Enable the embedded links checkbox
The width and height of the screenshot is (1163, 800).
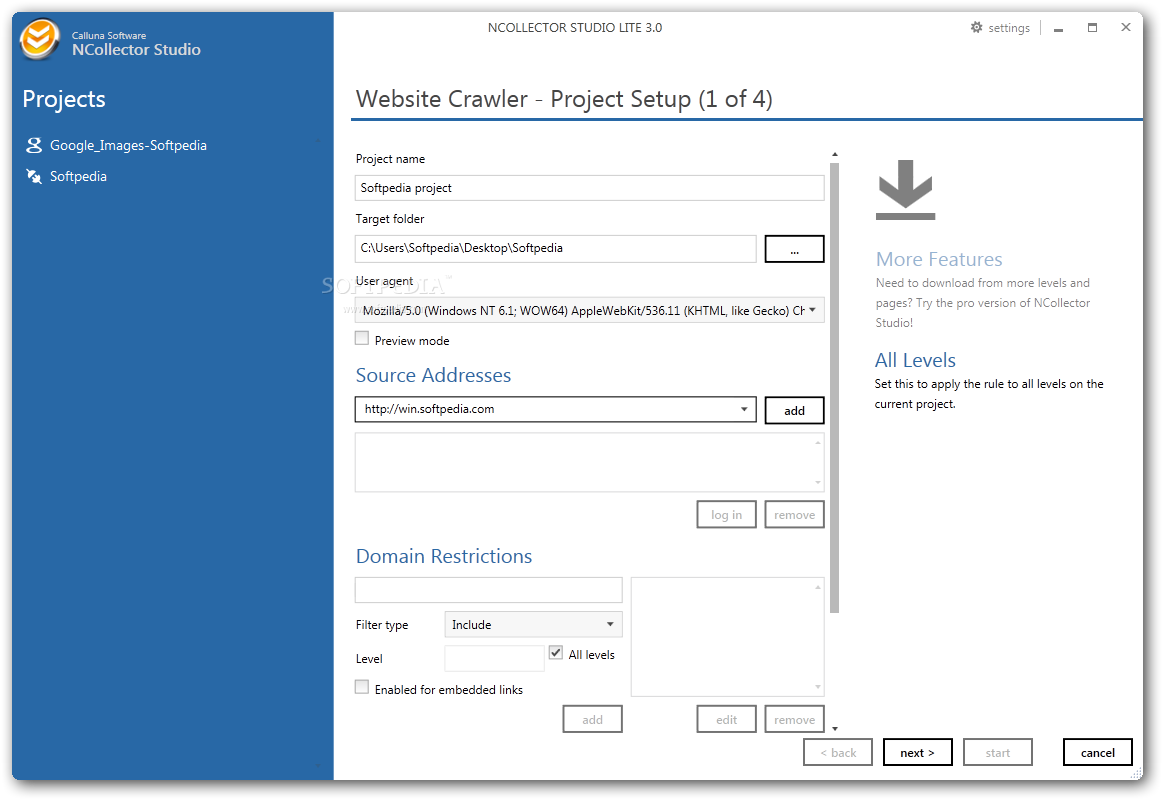[362, 687]
